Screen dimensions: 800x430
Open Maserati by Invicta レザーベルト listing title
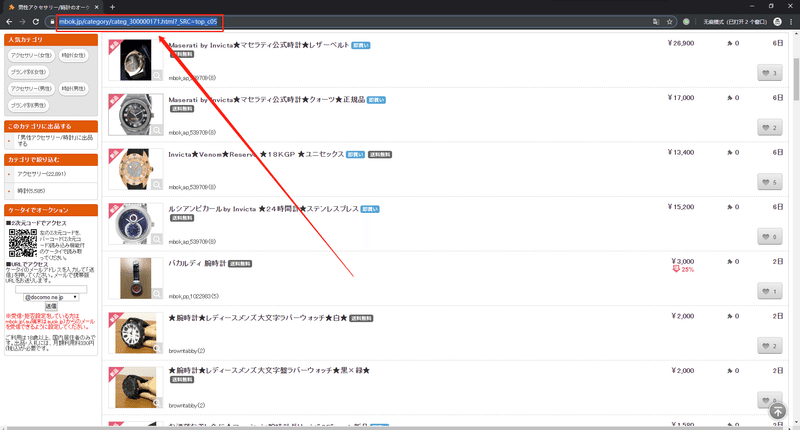pyautogui.click(x=259, y=45)
